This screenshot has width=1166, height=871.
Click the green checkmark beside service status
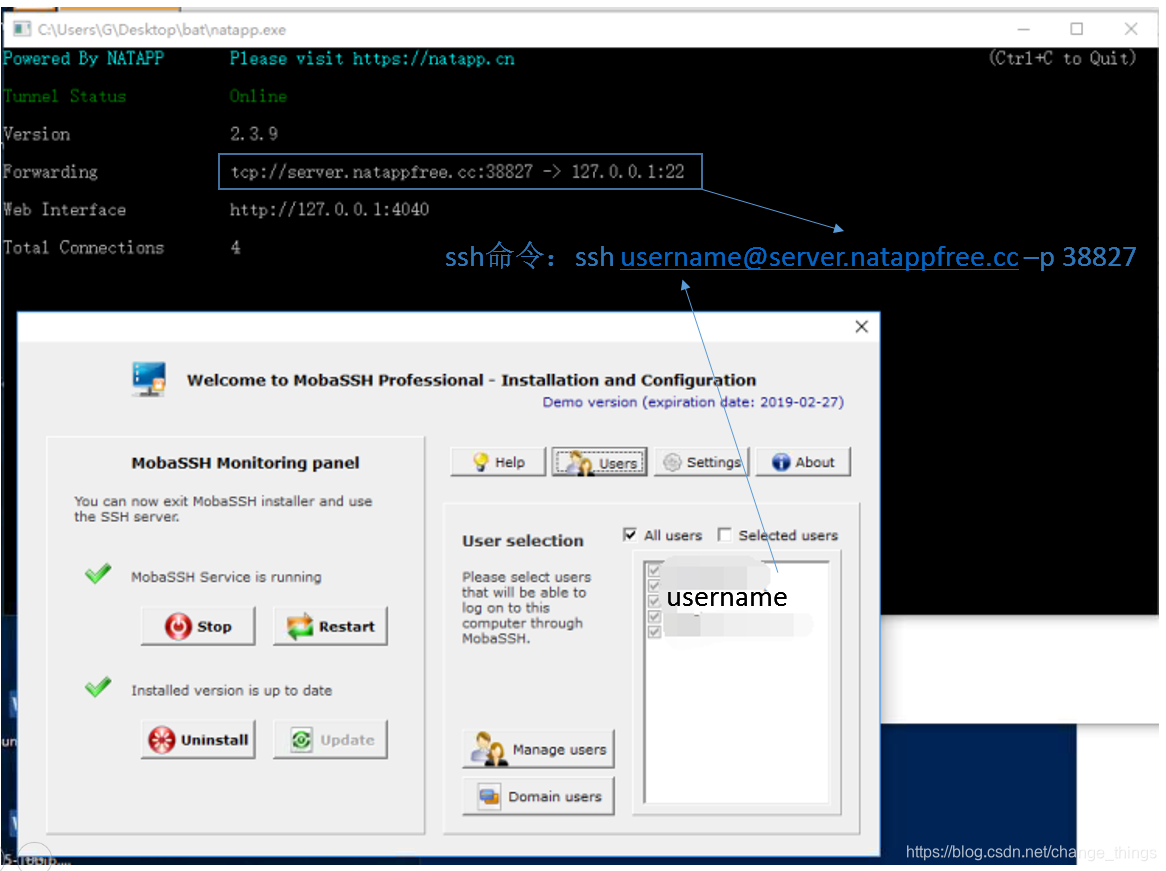pyautogui.click(x=97, y=573)
